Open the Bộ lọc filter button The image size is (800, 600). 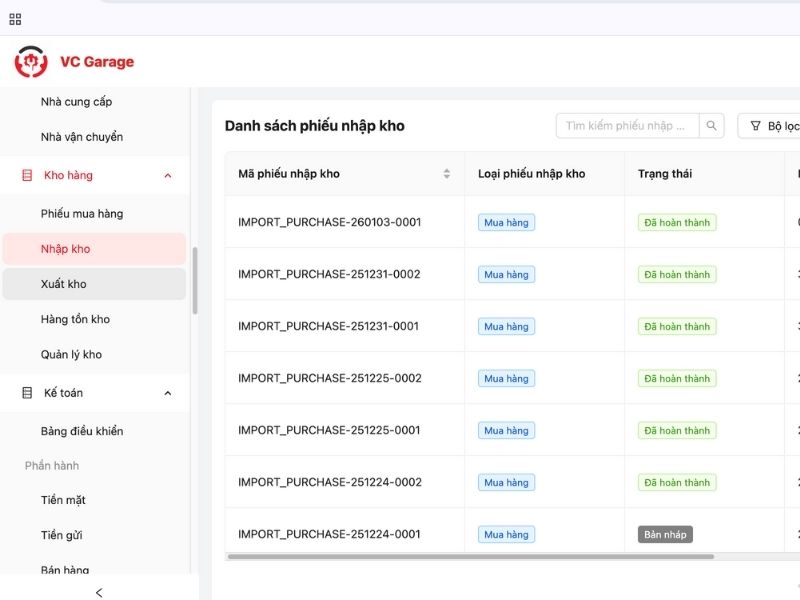773,126
